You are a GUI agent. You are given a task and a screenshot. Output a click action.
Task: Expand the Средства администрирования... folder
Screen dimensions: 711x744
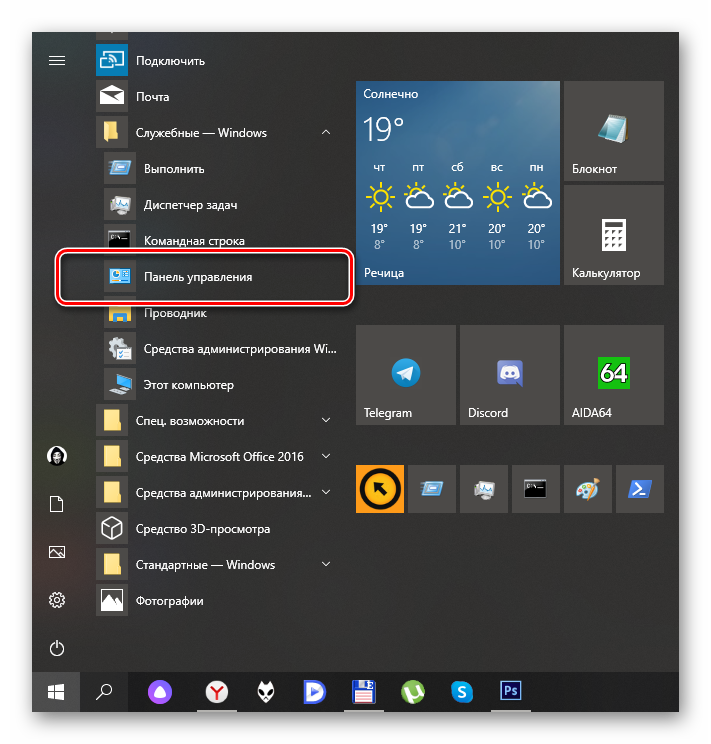pos(217,493)
